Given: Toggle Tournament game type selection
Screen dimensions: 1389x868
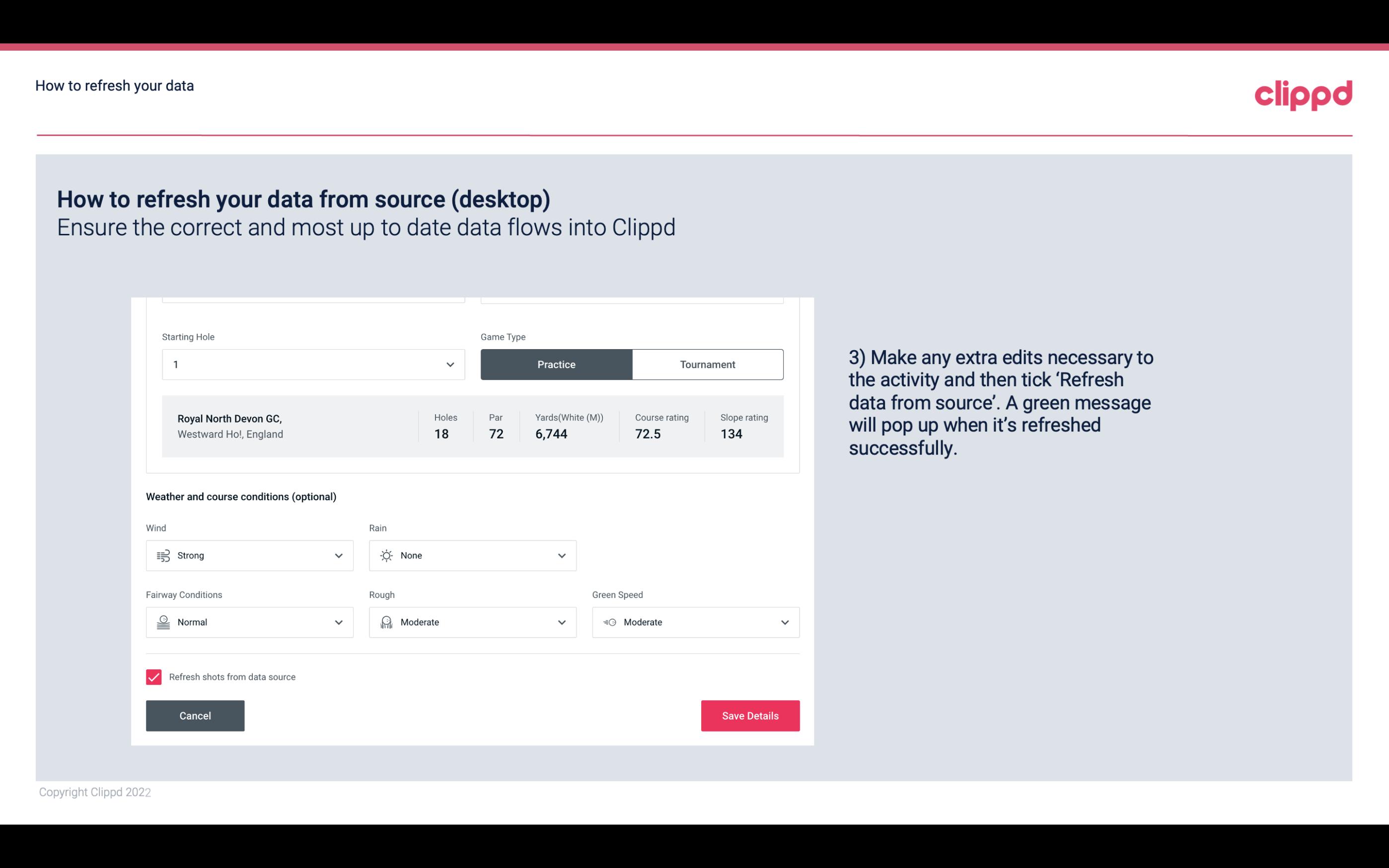Looking at the screenshot, I should (707, 364).
